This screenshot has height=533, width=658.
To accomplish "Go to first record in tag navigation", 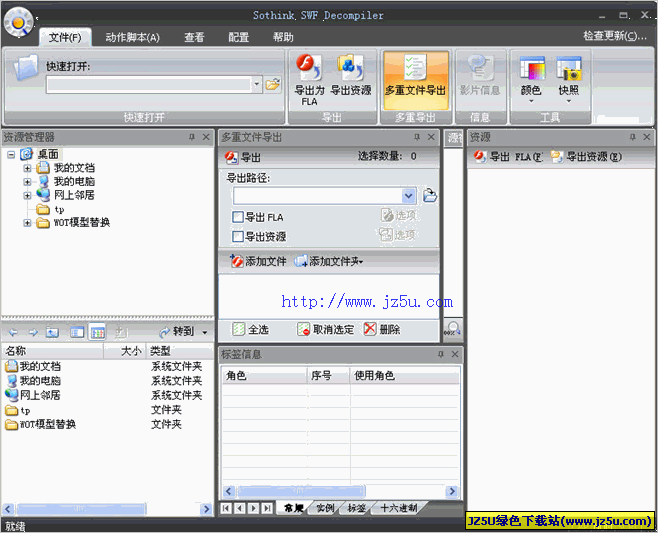I will tap(226, 508).
